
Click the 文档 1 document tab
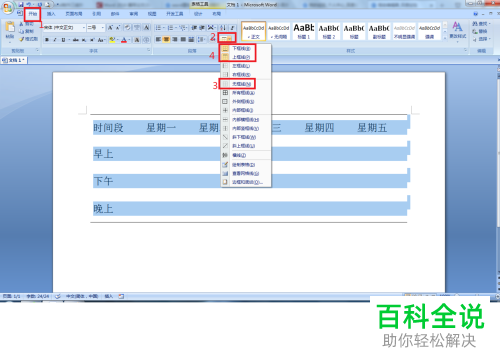14,60
